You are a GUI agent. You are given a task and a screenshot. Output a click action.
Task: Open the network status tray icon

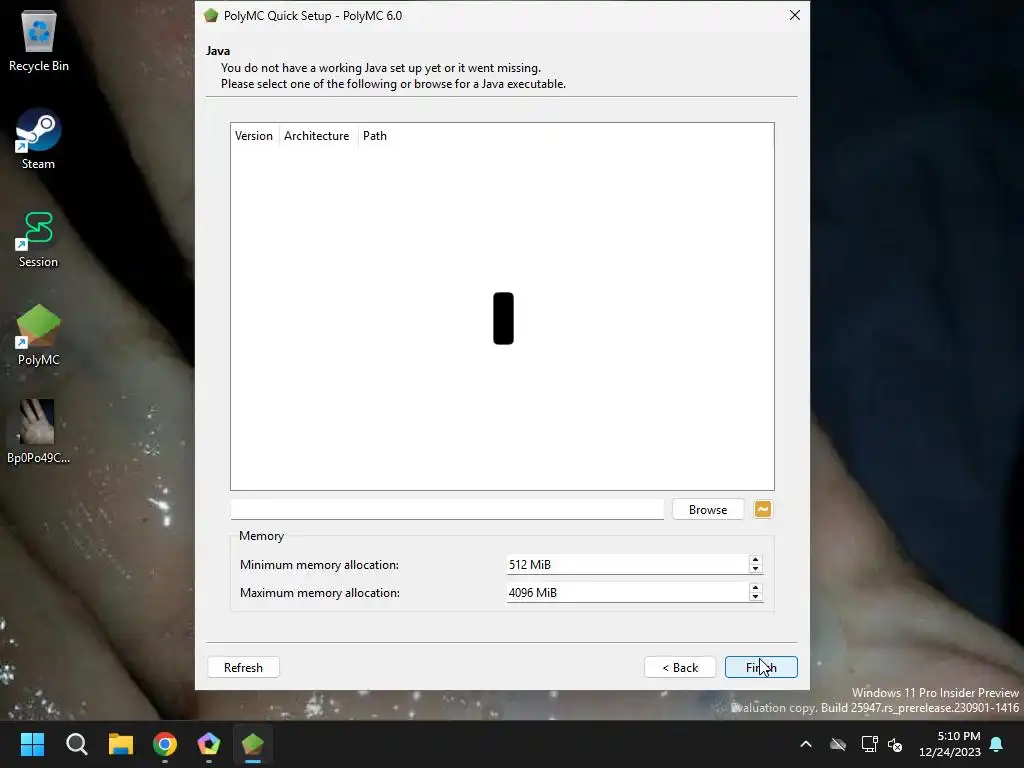pyautogui.click(x=869, y=744)
